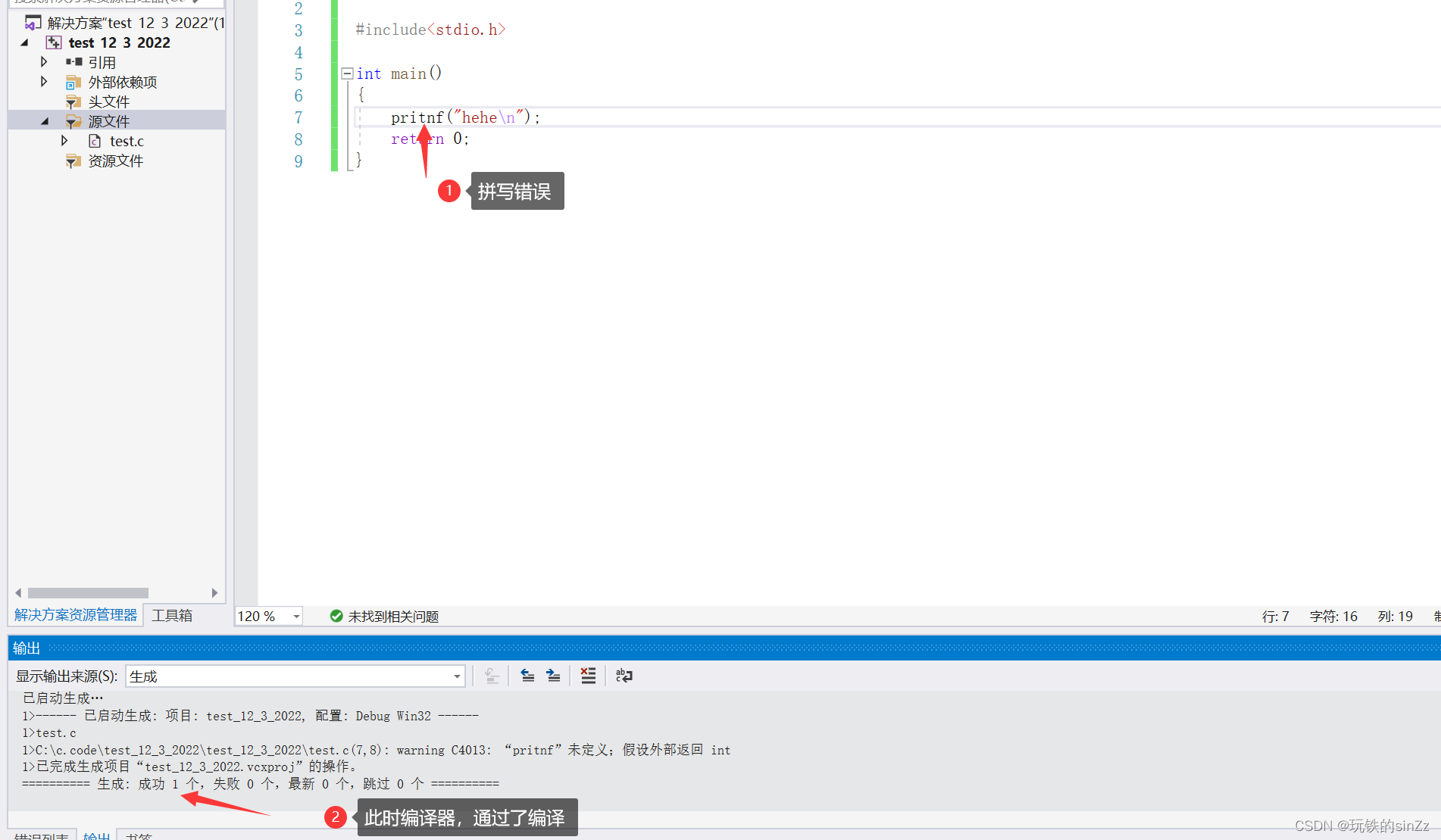Image resolution: width=1441 pixels, height=840 pixels.
Task: Select the 引用 tree item
Action: coord(102,62)
